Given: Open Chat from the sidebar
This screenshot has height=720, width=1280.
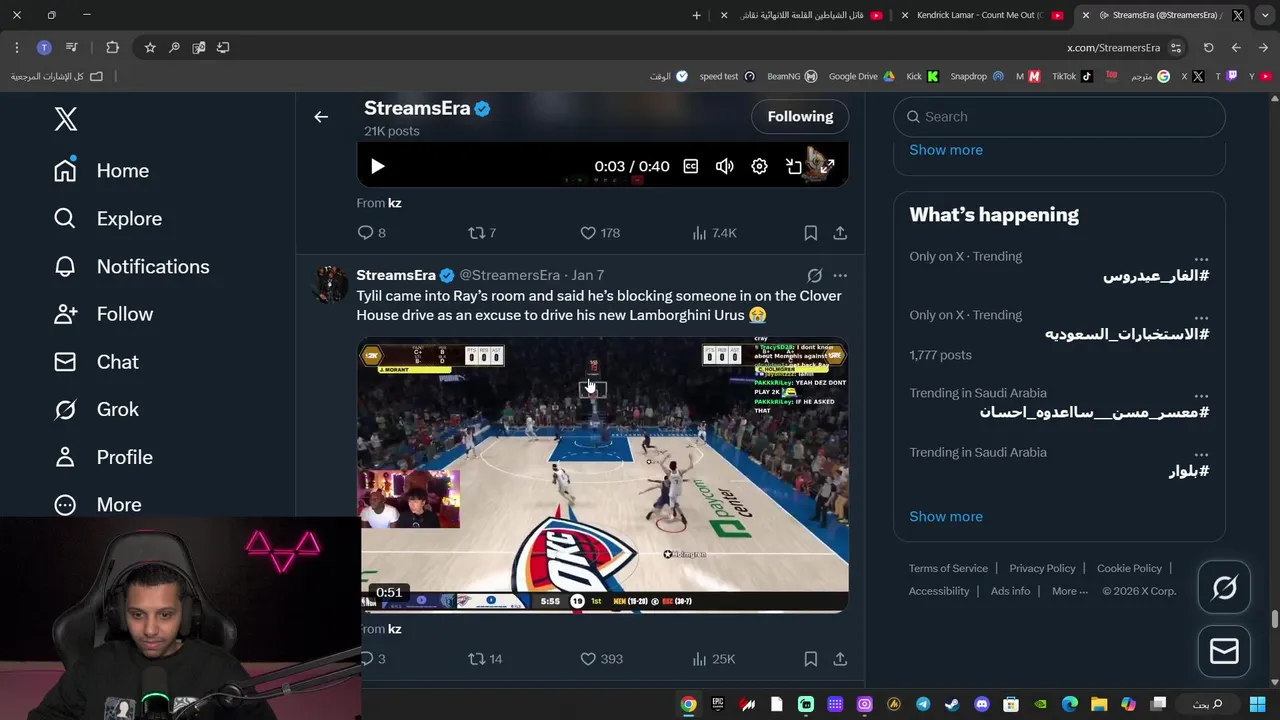Looking at the screenshot, I should tap(96, 362).
